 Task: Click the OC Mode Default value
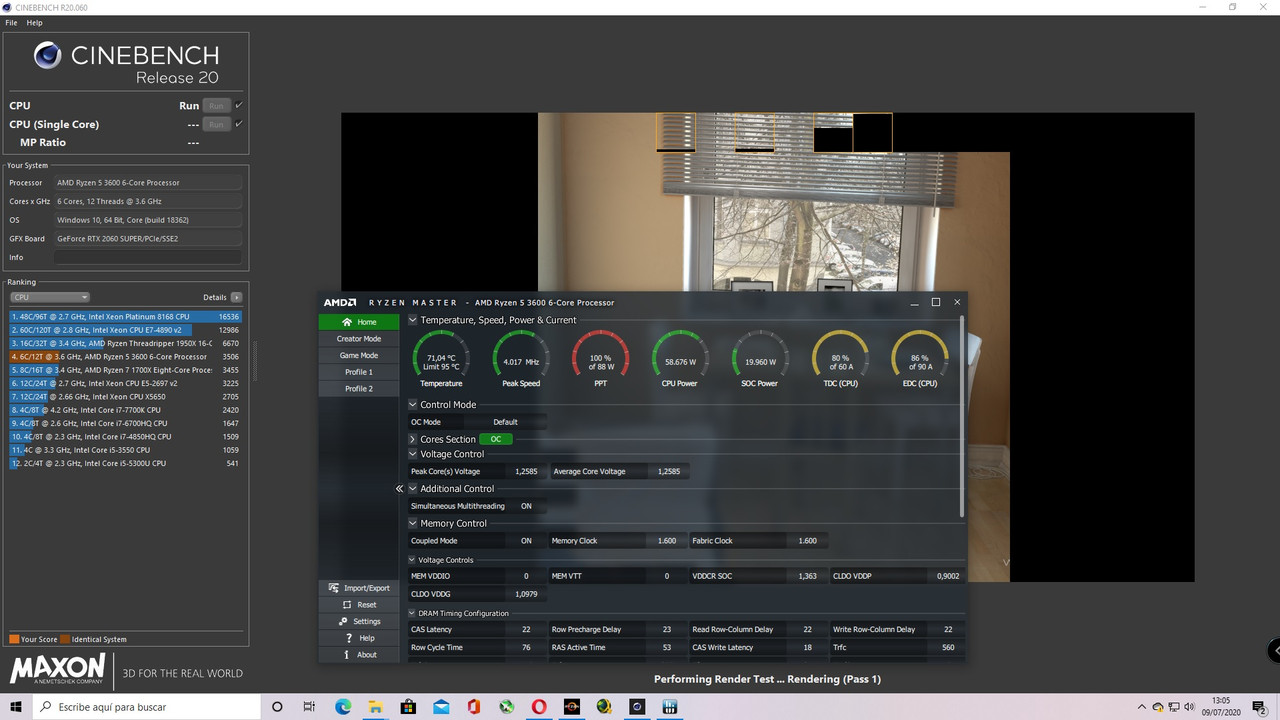[505, 422]
